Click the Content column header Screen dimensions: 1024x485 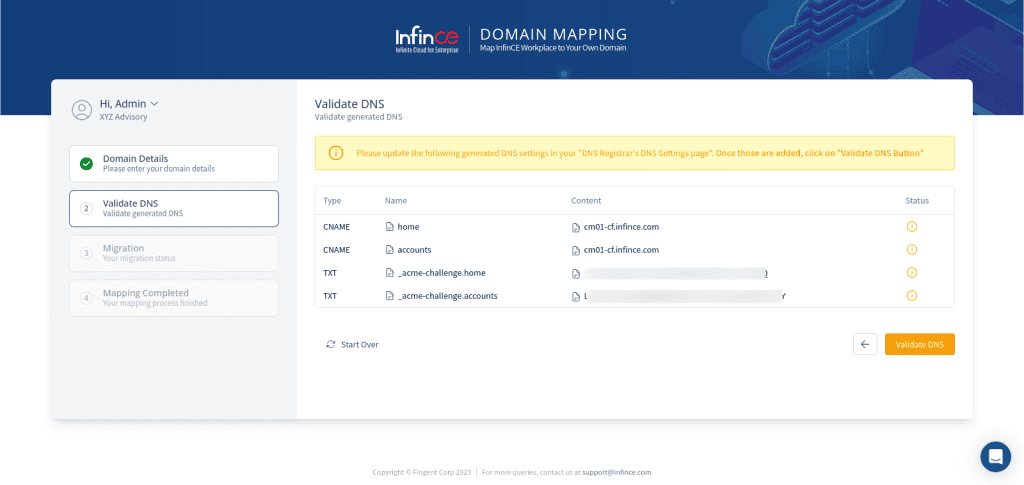(586, 200)
